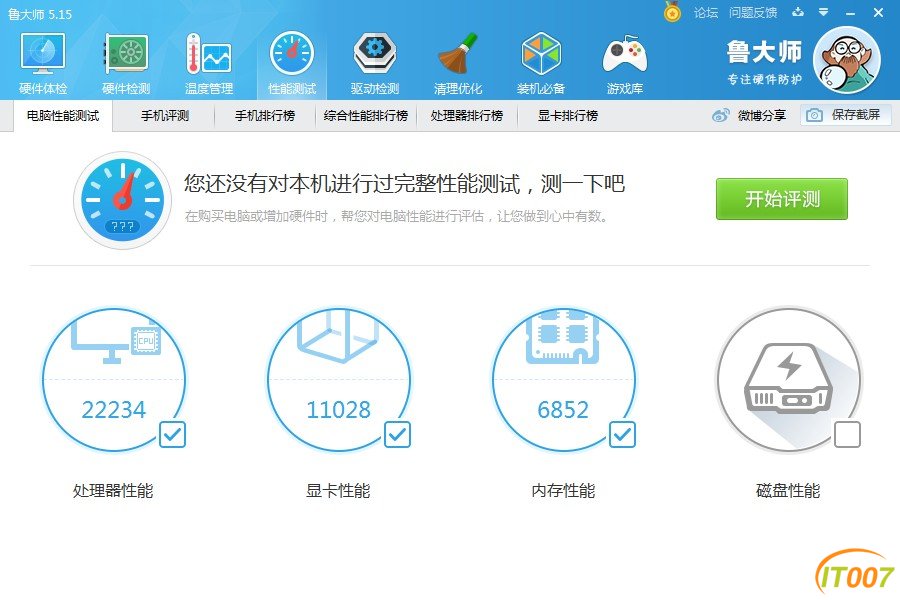Click the gauge graphic showing ??? score
Image resolution: width=900 pixels, height=600 pixels.
pyautogui.click(x=122, y=198)
